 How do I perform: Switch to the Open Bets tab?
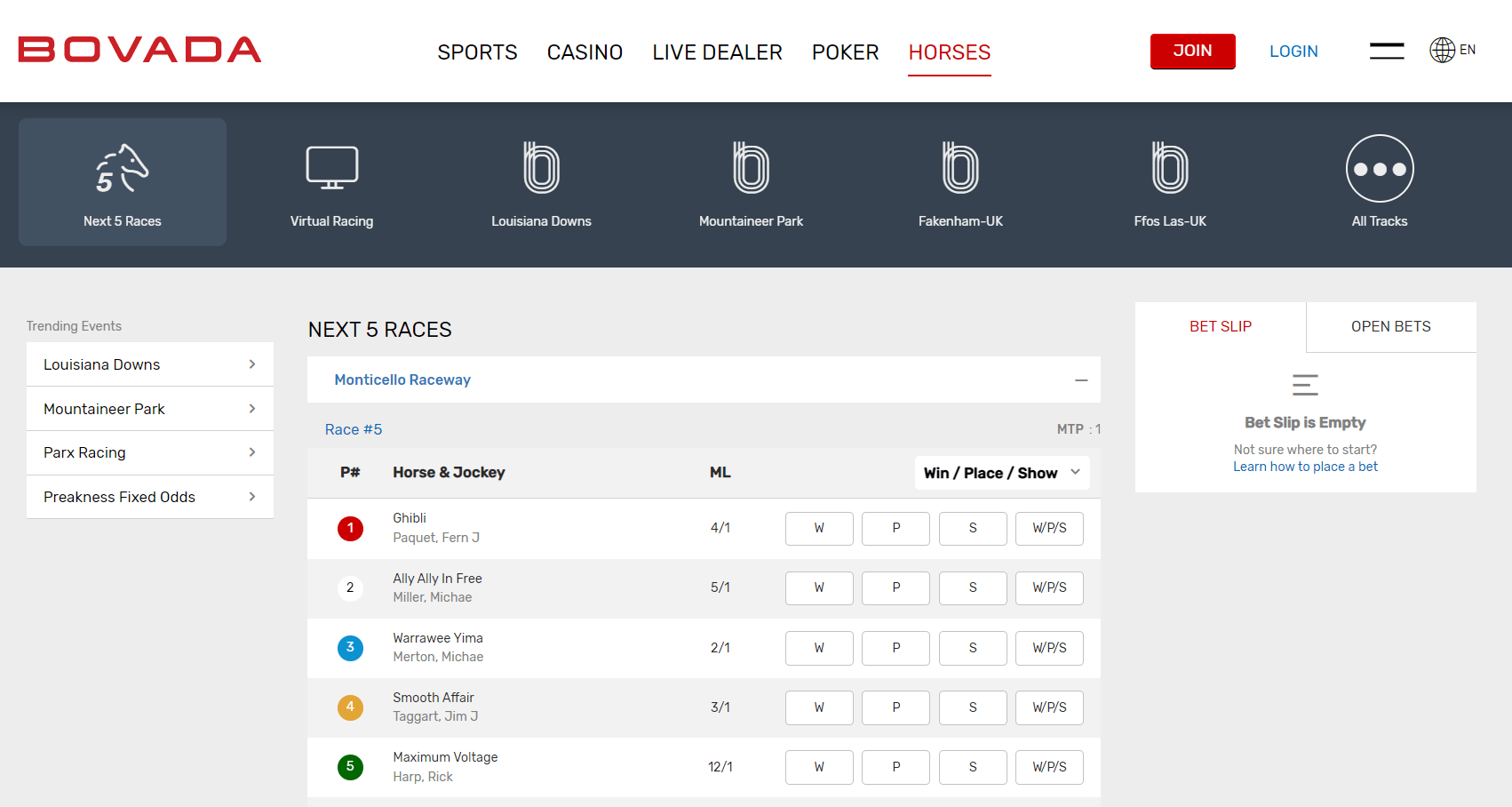pos(1391,327)
